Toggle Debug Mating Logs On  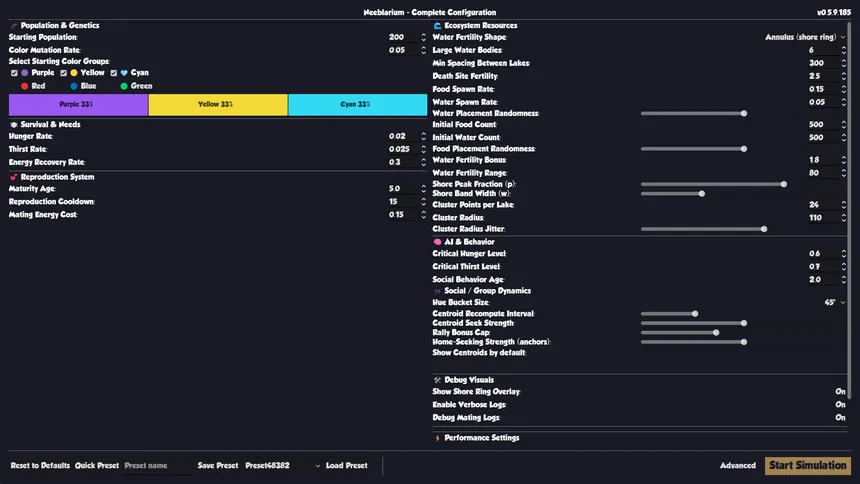840,418
